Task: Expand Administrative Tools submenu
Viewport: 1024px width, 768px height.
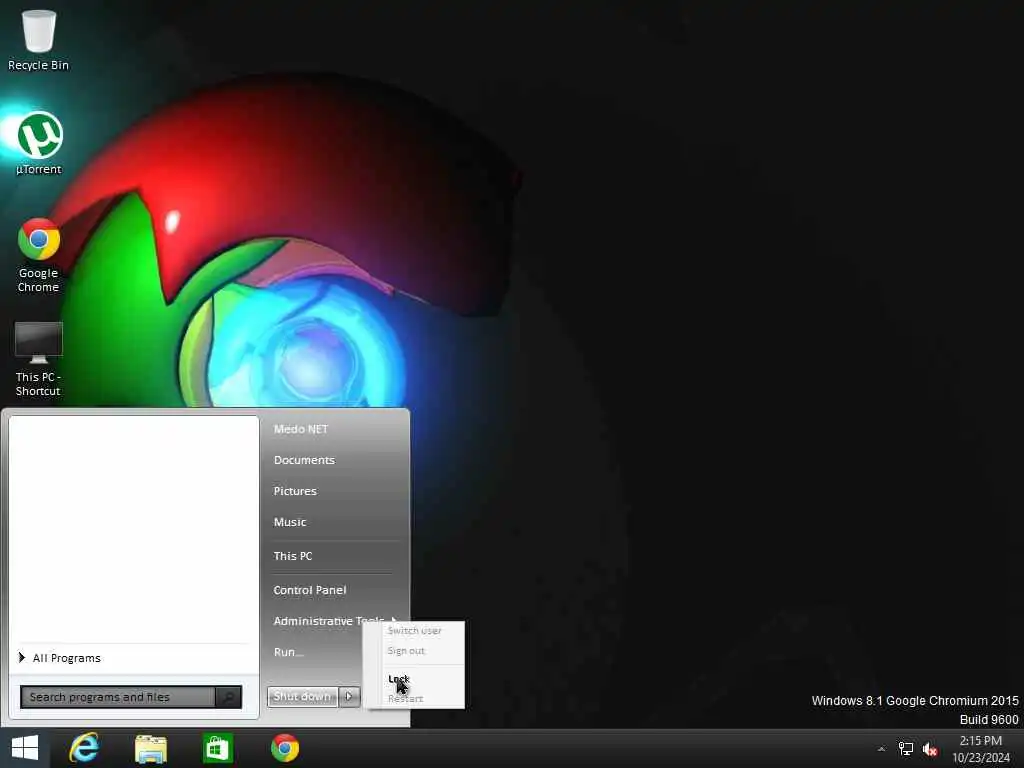Action: [x=335, y=620]
